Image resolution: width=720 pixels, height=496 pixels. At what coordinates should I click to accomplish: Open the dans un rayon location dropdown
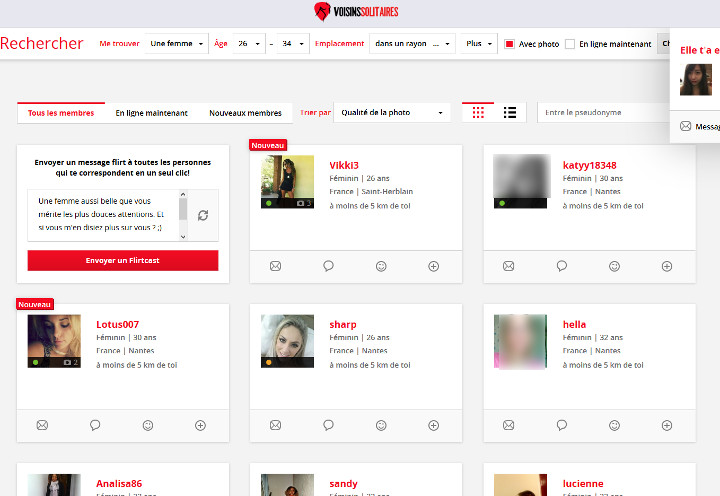[412, 44]
